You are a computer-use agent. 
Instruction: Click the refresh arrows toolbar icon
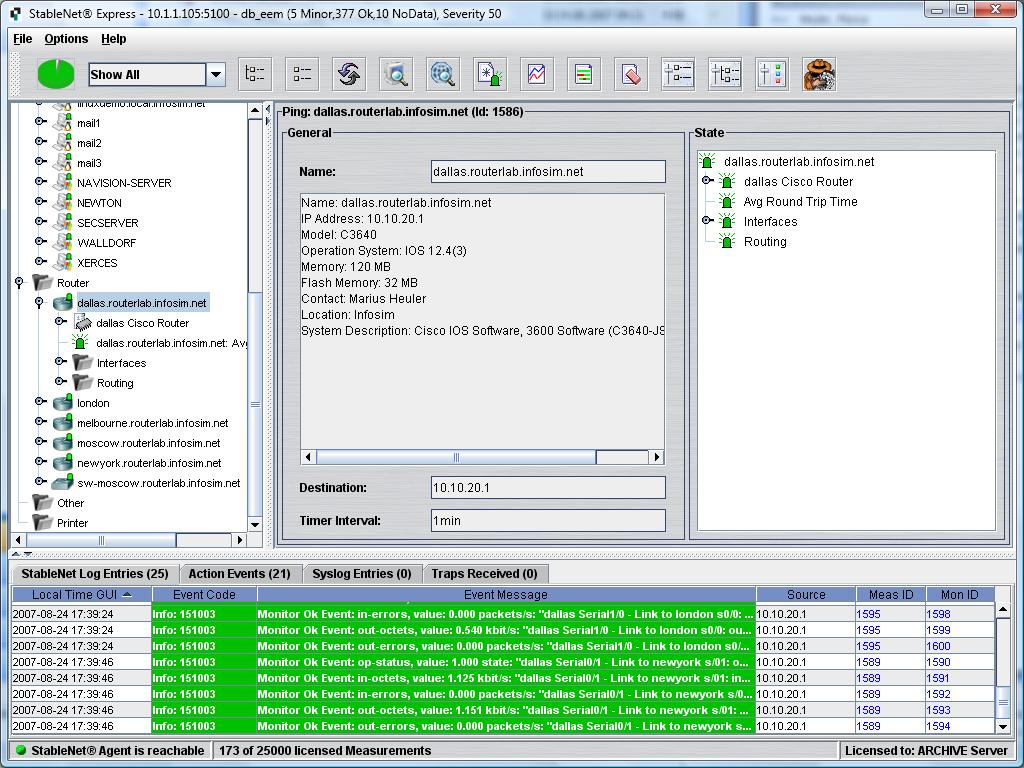point(349,74)
